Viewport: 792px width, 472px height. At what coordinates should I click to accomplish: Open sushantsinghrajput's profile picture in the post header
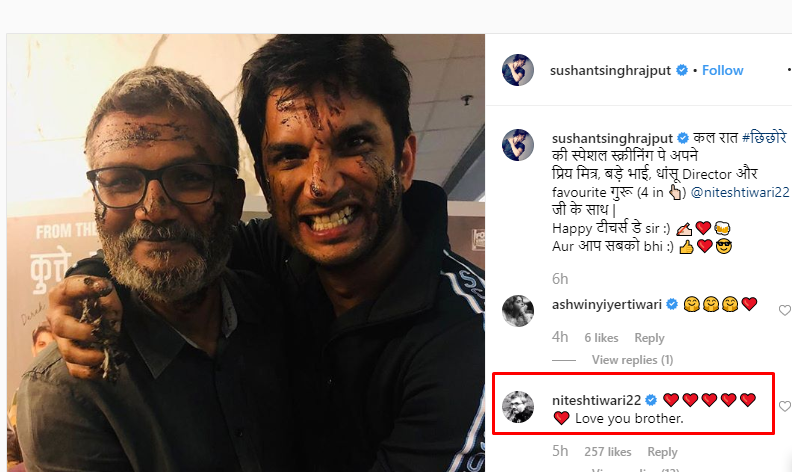(518, 70)
